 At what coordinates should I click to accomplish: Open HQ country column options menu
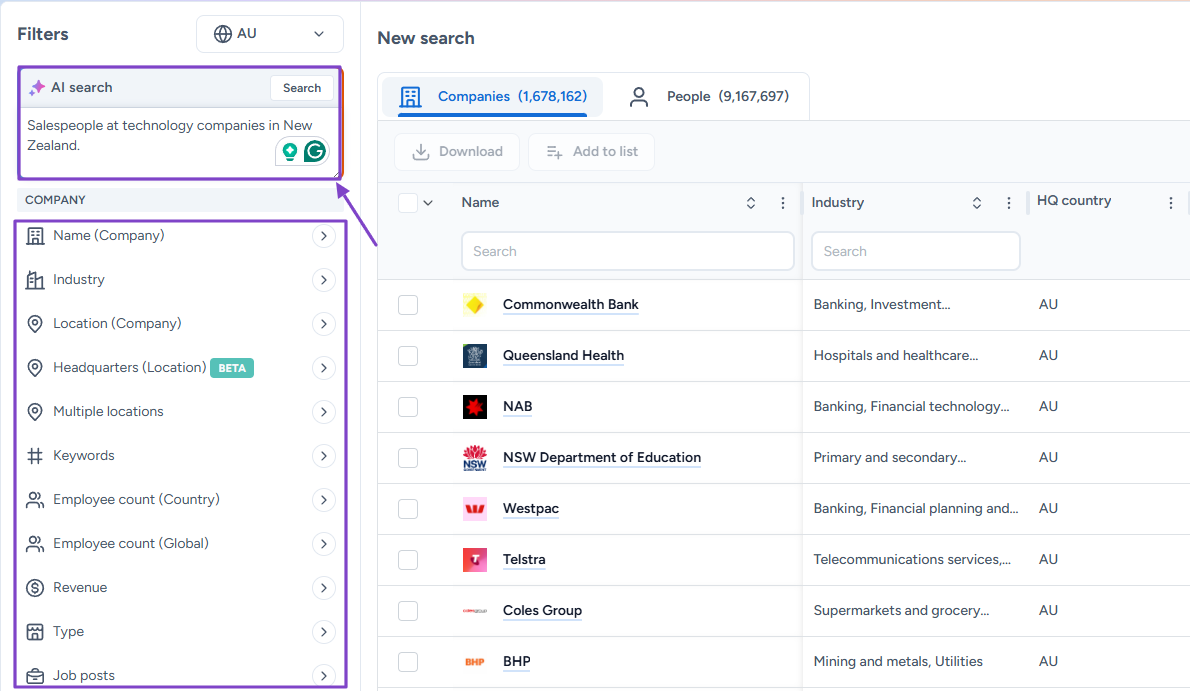(1171, 203)
